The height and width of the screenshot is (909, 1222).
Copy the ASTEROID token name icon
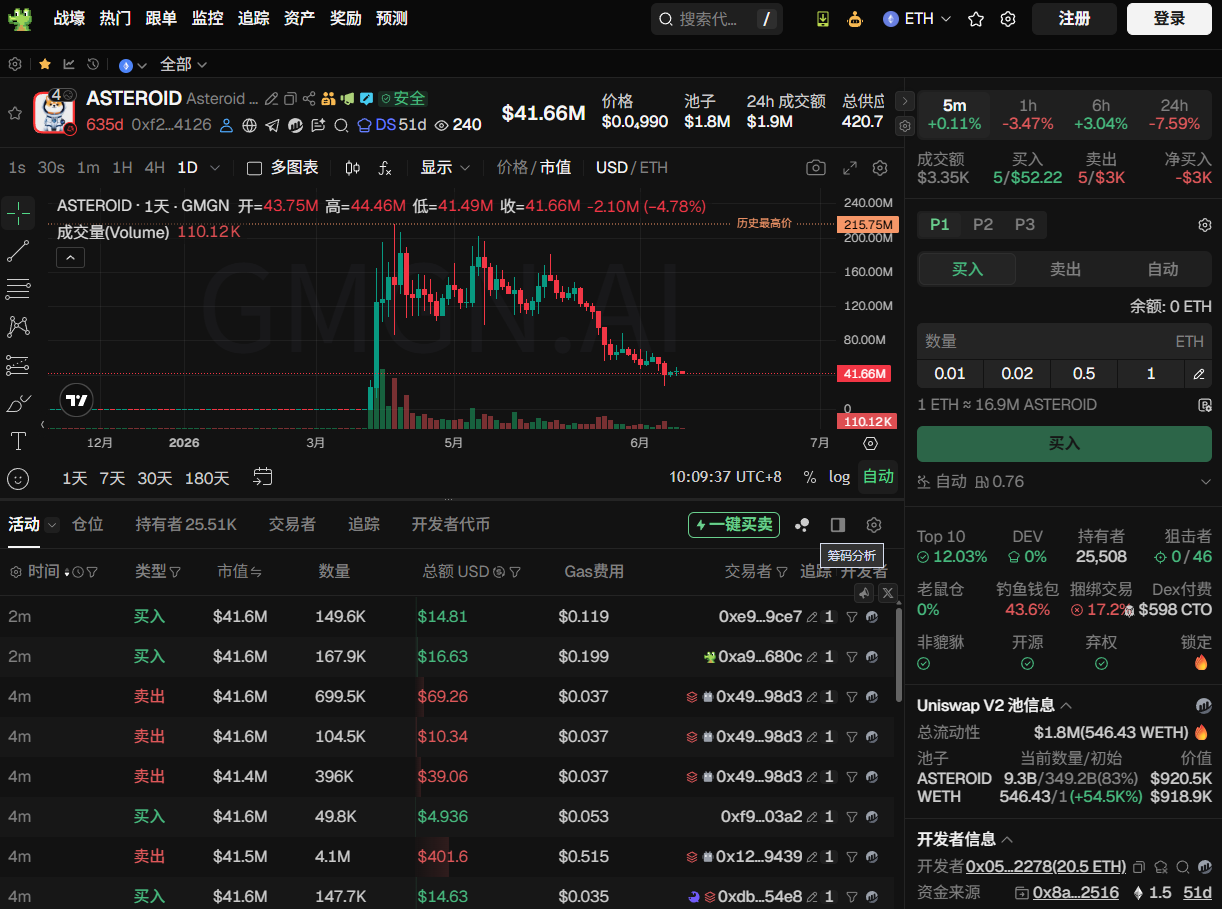click(290, 99)
